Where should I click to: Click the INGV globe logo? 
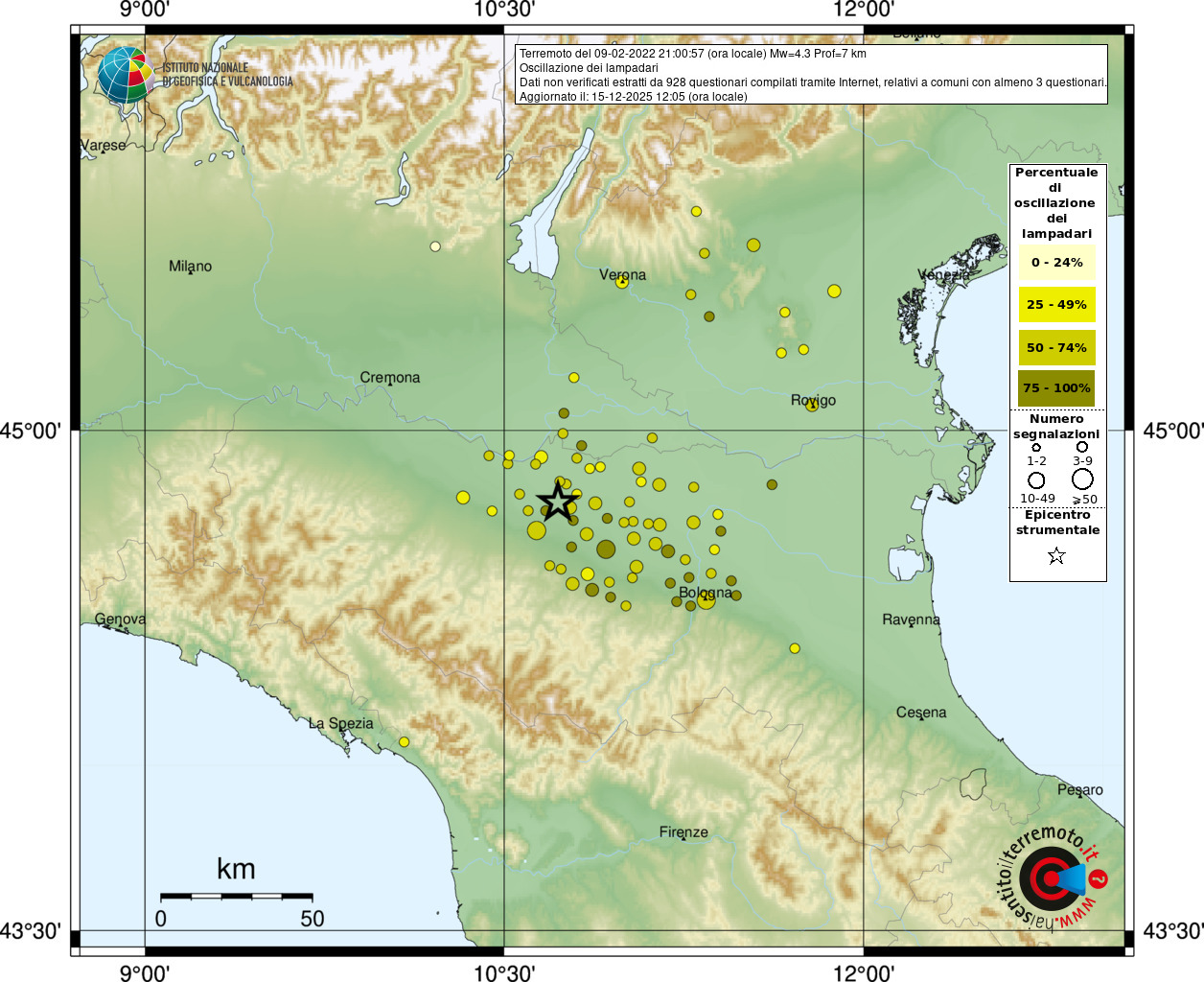[125, 75]
